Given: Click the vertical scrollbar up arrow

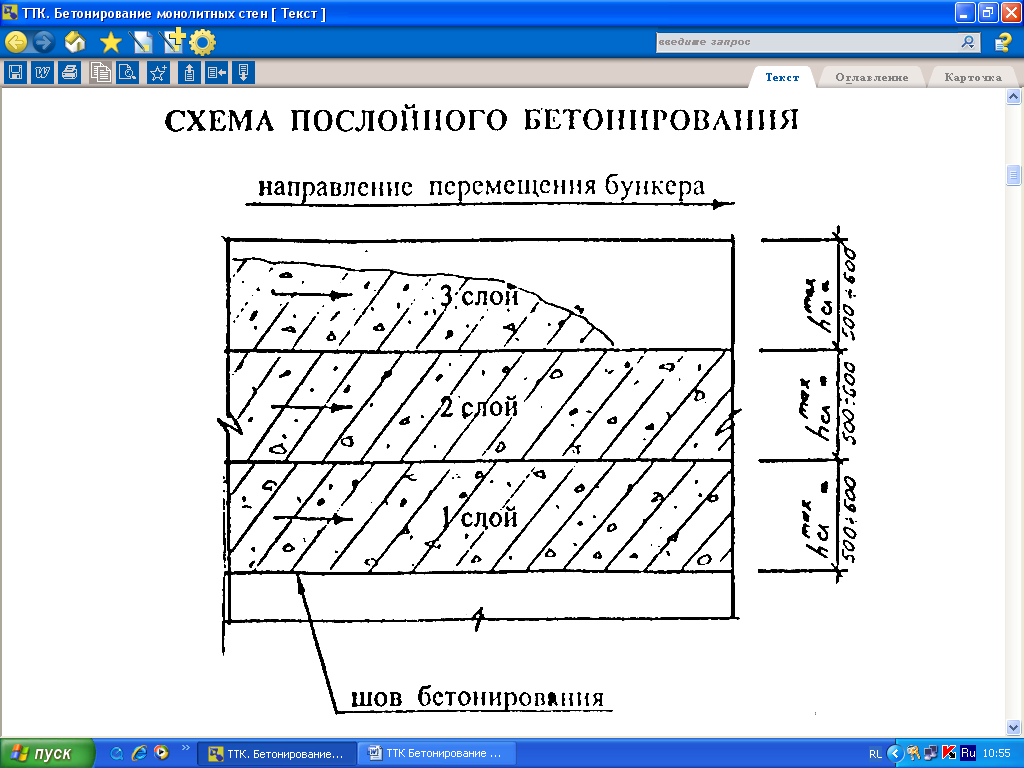Looking at the screenshot, I should click(x=1014, y=97).
